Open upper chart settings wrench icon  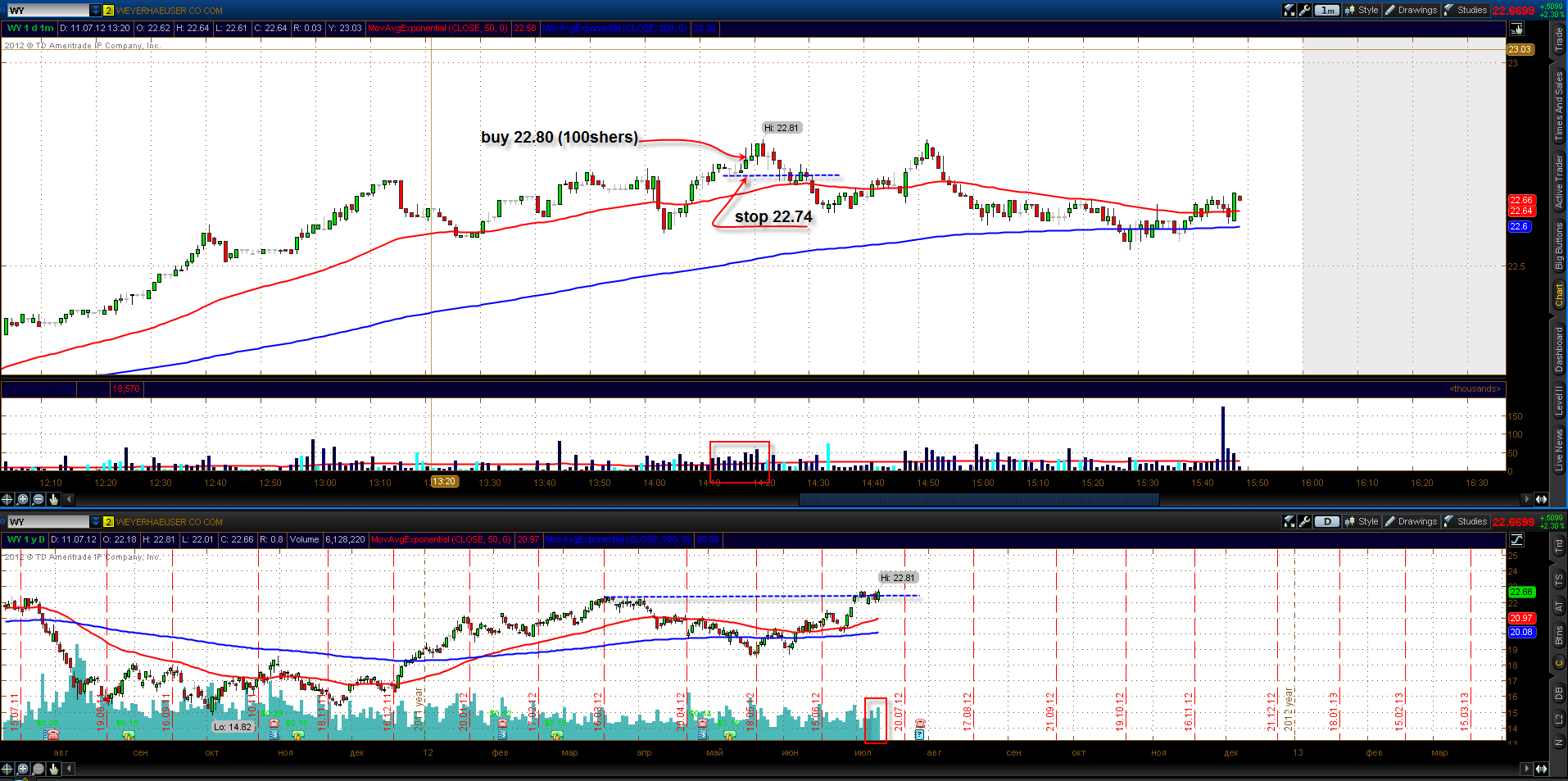point(1305,11)
